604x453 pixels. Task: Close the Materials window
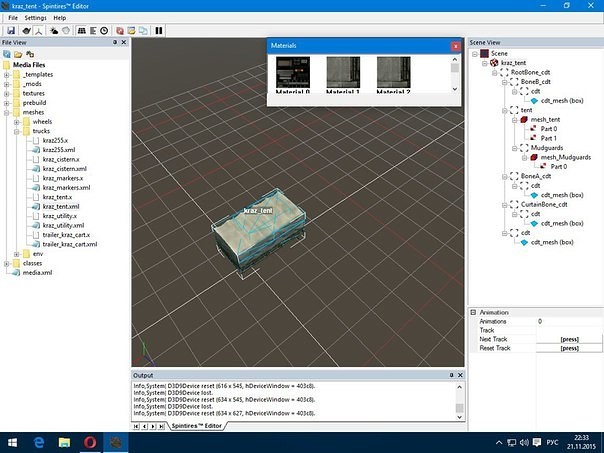pyautogui.click(x=455, y=46)
